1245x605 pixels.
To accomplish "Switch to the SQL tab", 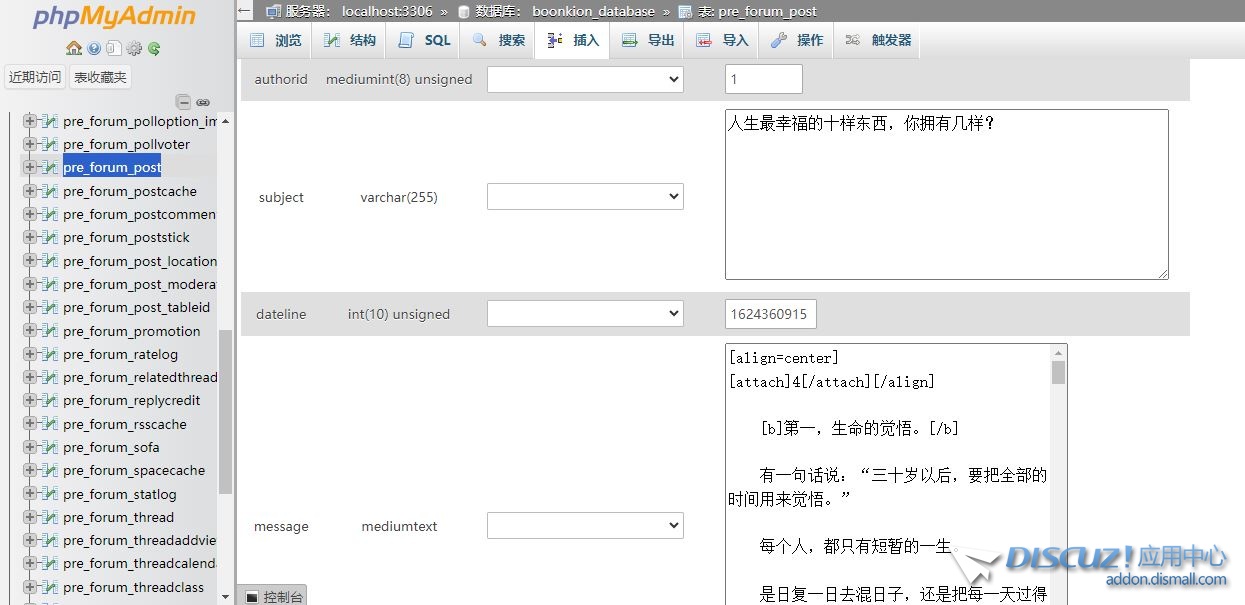I will (425, 40).
